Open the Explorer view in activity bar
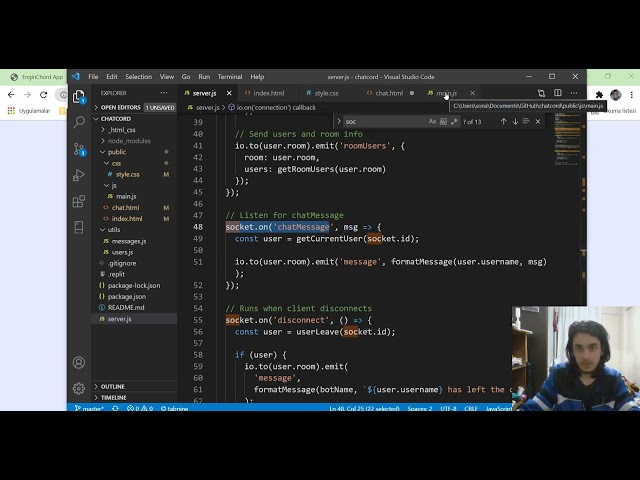This screenshot has width=640, height=480. click(x=79, y=97)
